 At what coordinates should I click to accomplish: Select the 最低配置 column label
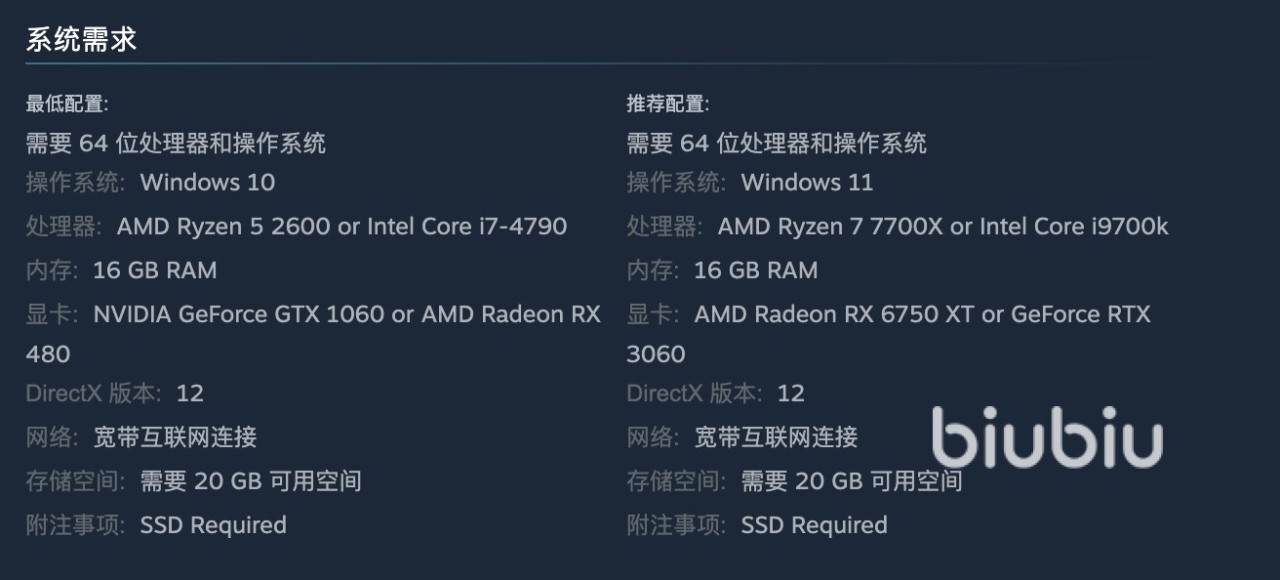pyautogui.click(x=67, y=103)
